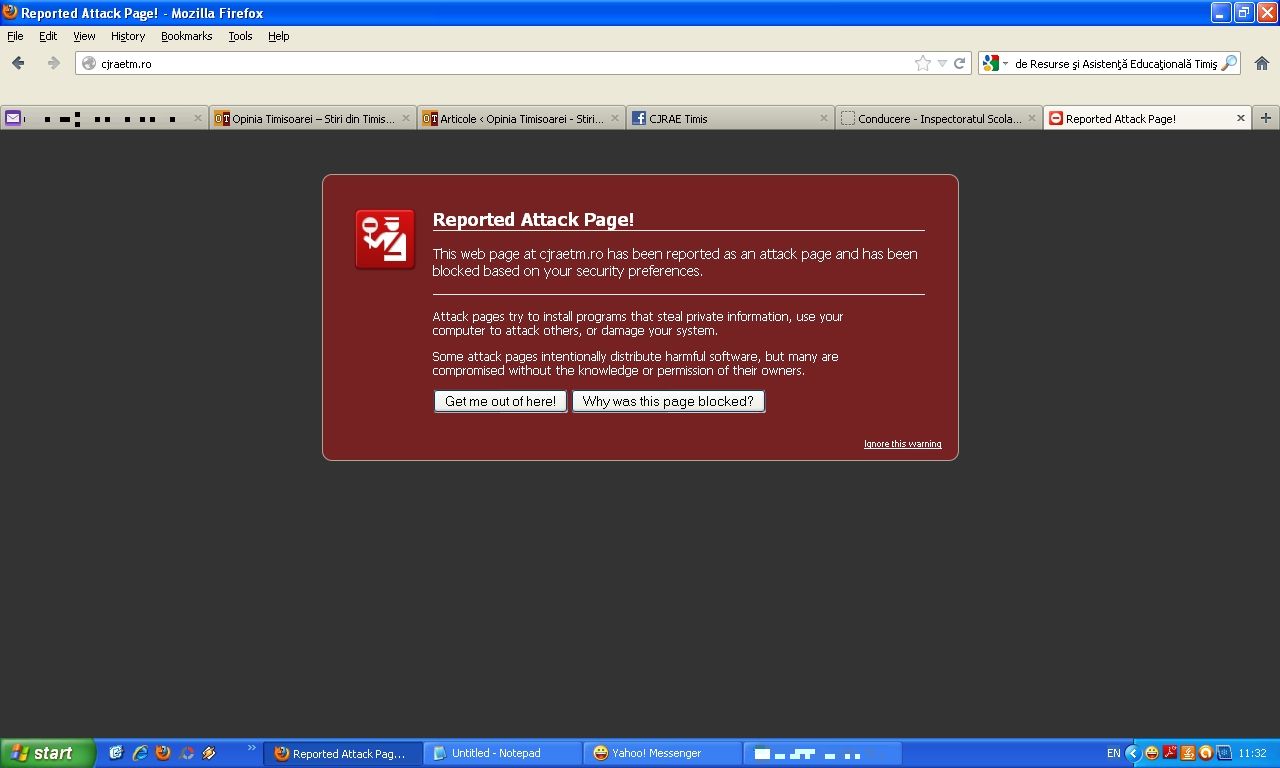Open the Windows start menu

click(x=47, y=753)
